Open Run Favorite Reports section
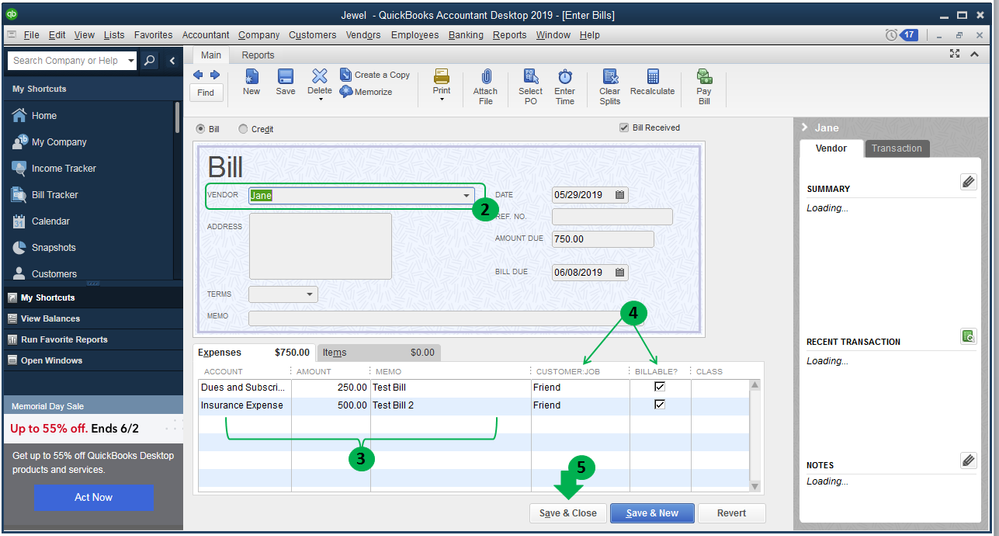This screenshot has height=536, width=999. pyautogui.click(x=64, y=340)
